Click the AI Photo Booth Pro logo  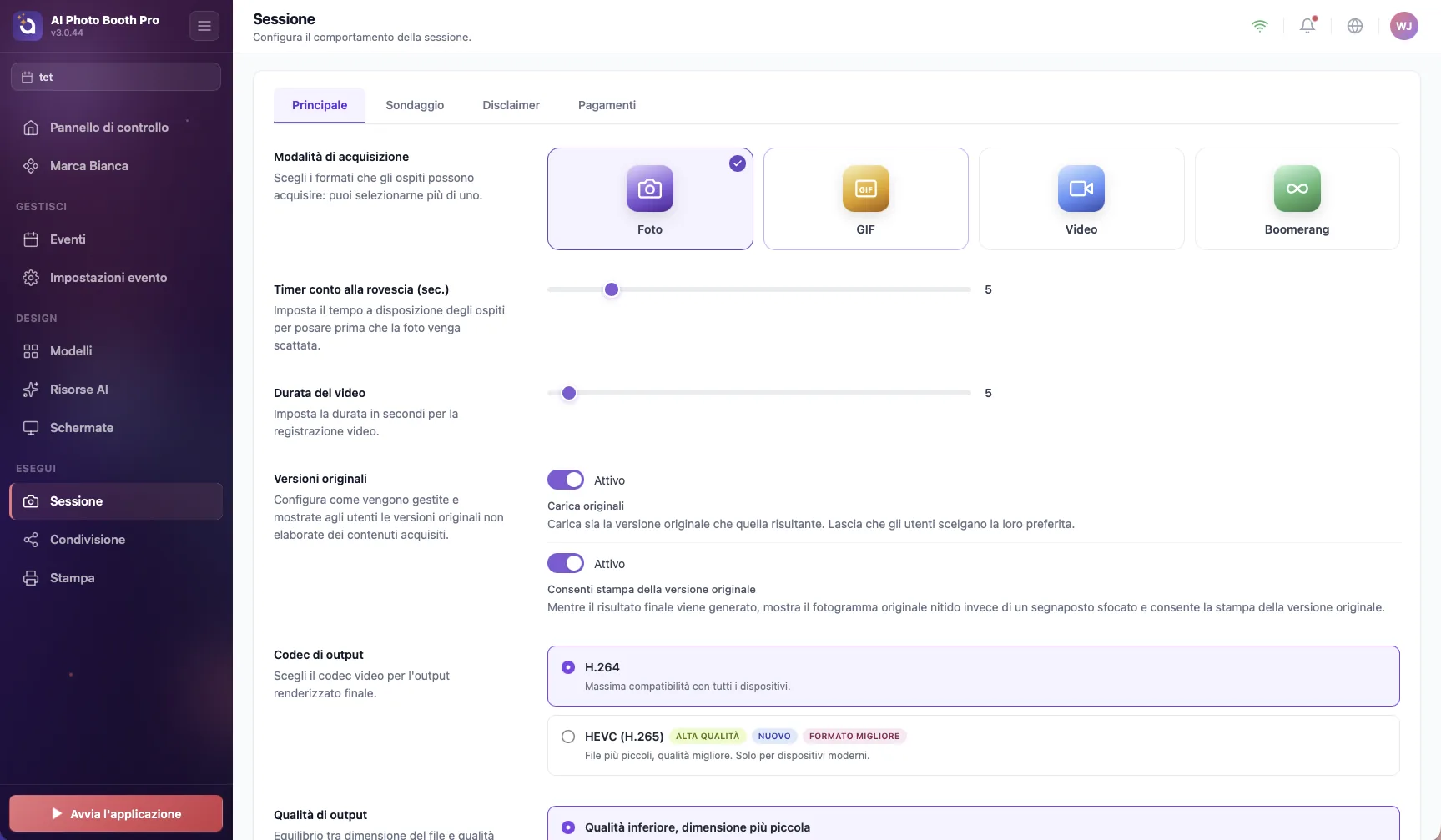(28, 26)
